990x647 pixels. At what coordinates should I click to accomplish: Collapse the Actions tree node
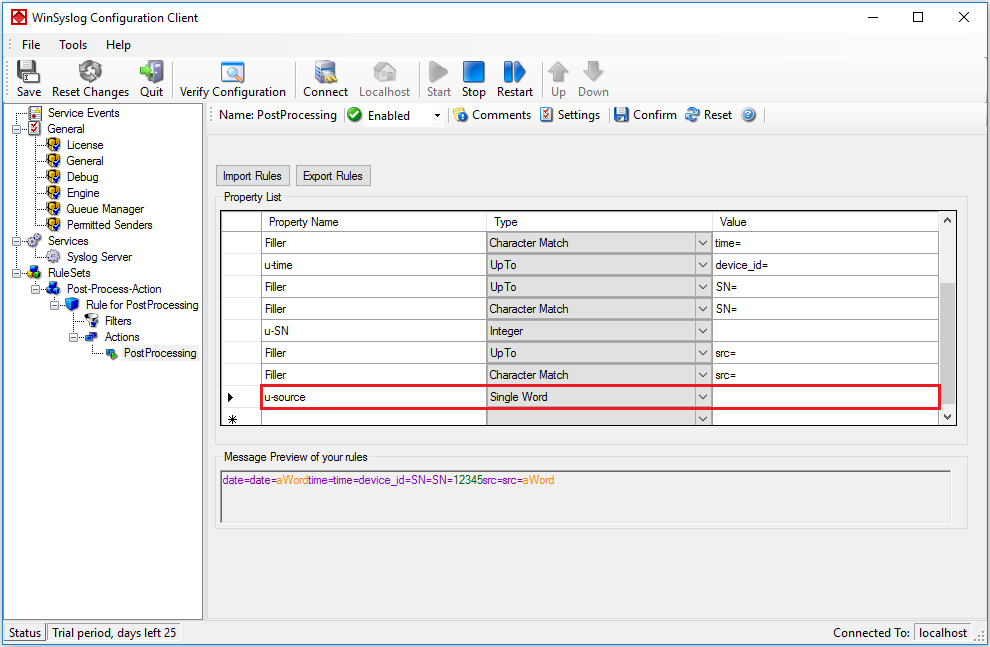point(73,337)
